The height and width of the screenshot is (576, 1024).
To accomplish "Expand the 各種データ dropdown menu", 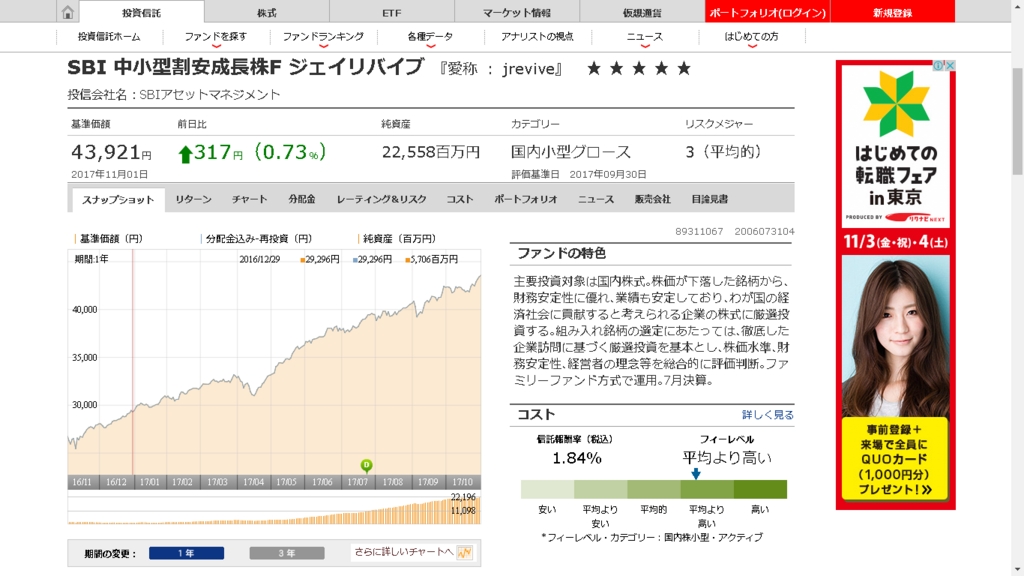I will pos(430,37).
